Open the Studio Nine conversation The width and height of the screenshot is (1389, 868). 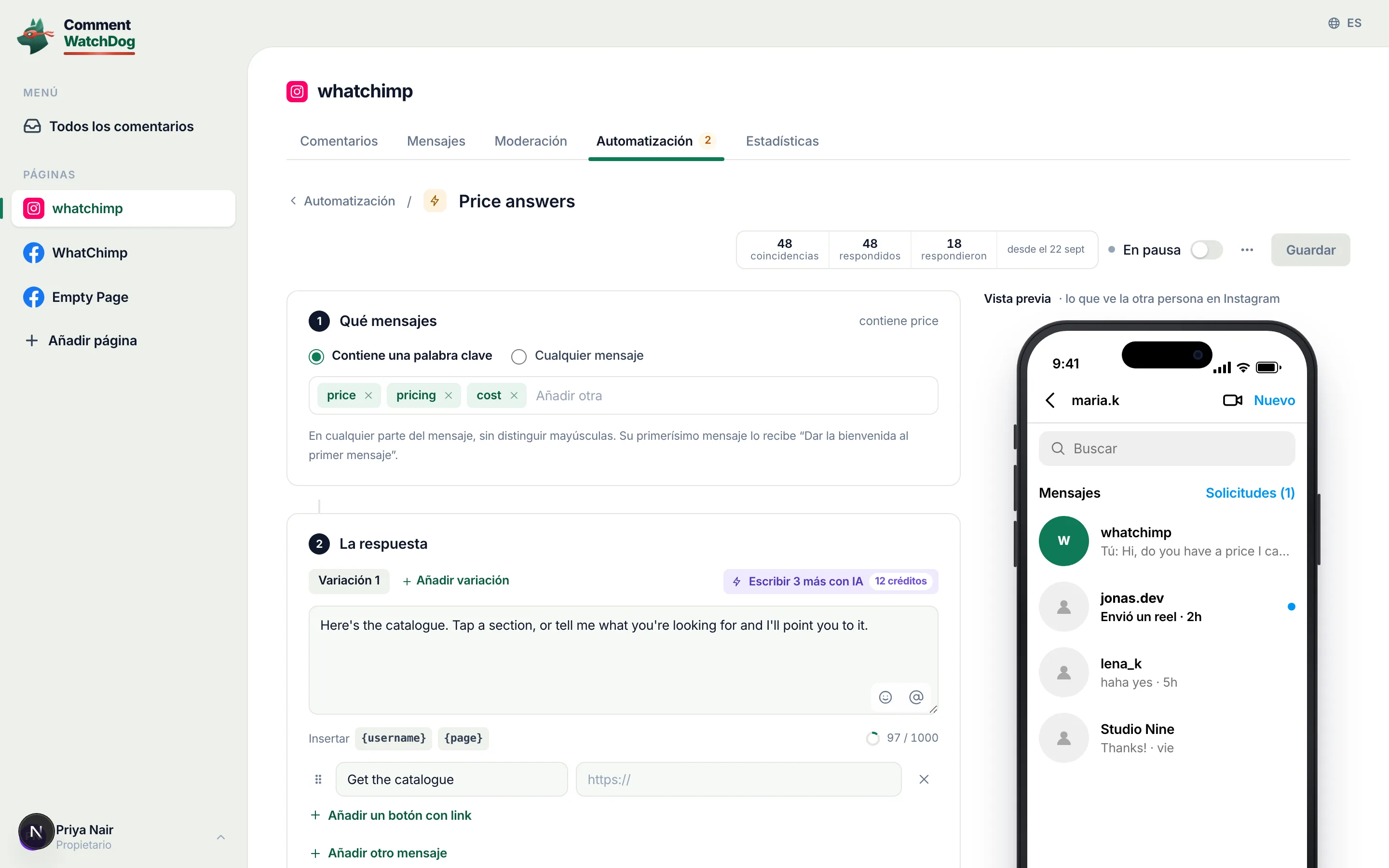1166,738
